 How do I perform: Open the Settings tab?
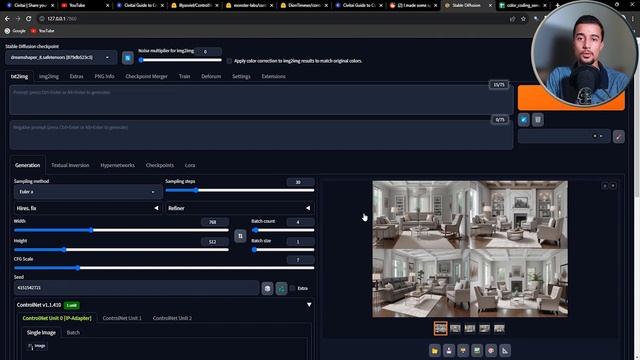point(241,76)
